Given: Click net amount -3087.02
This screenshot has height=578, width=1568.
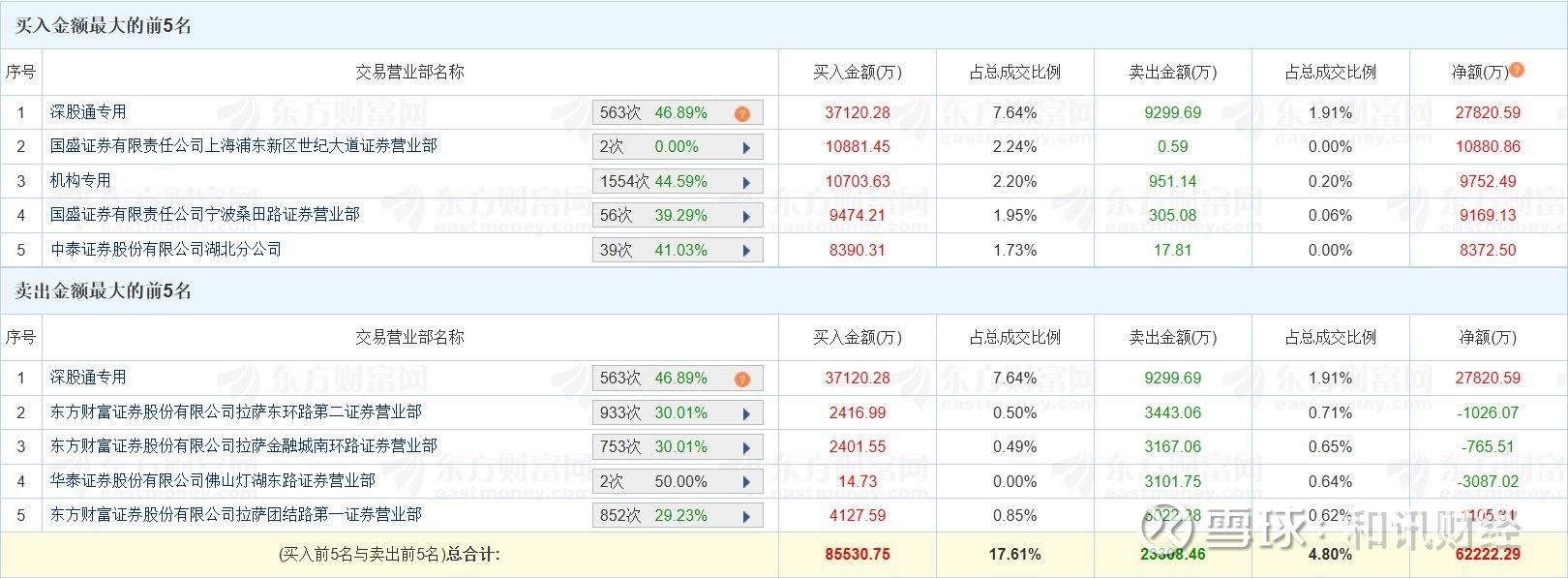Looking at the screenshot, I should 1488,481.
